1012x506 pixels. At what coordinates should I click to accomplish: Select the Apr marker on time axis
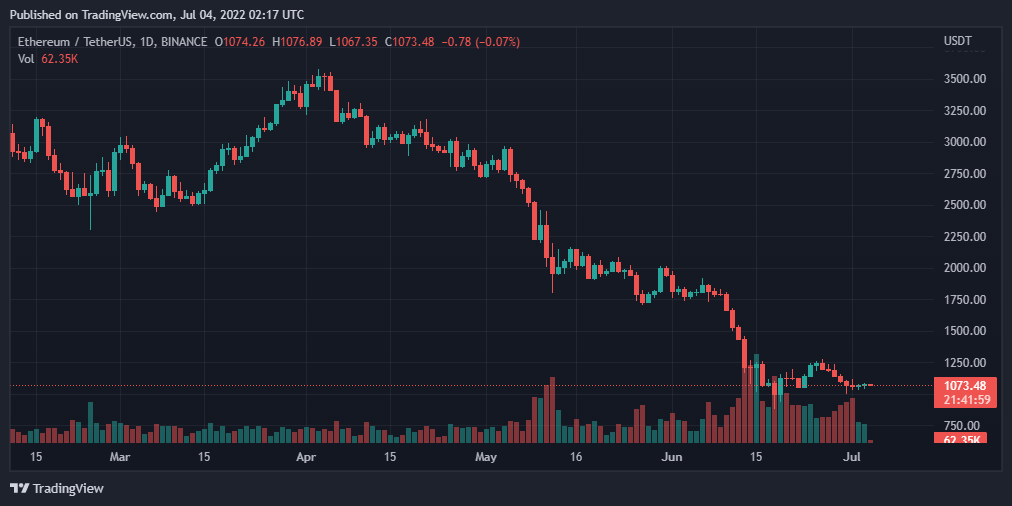pyautogui.click(x=307, y=457)
